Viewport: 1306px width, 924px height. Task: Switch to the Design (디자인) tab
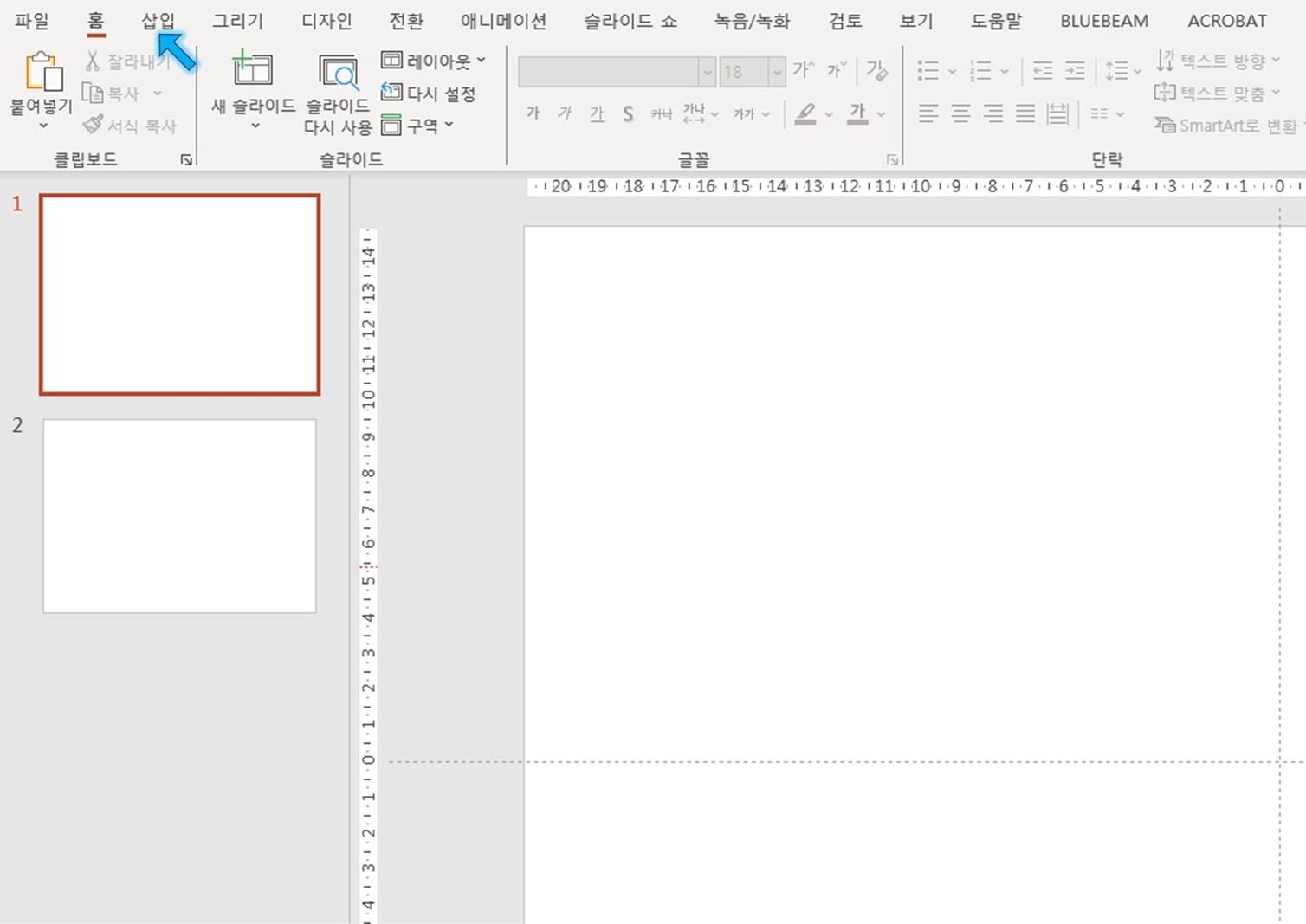[326, 21]
